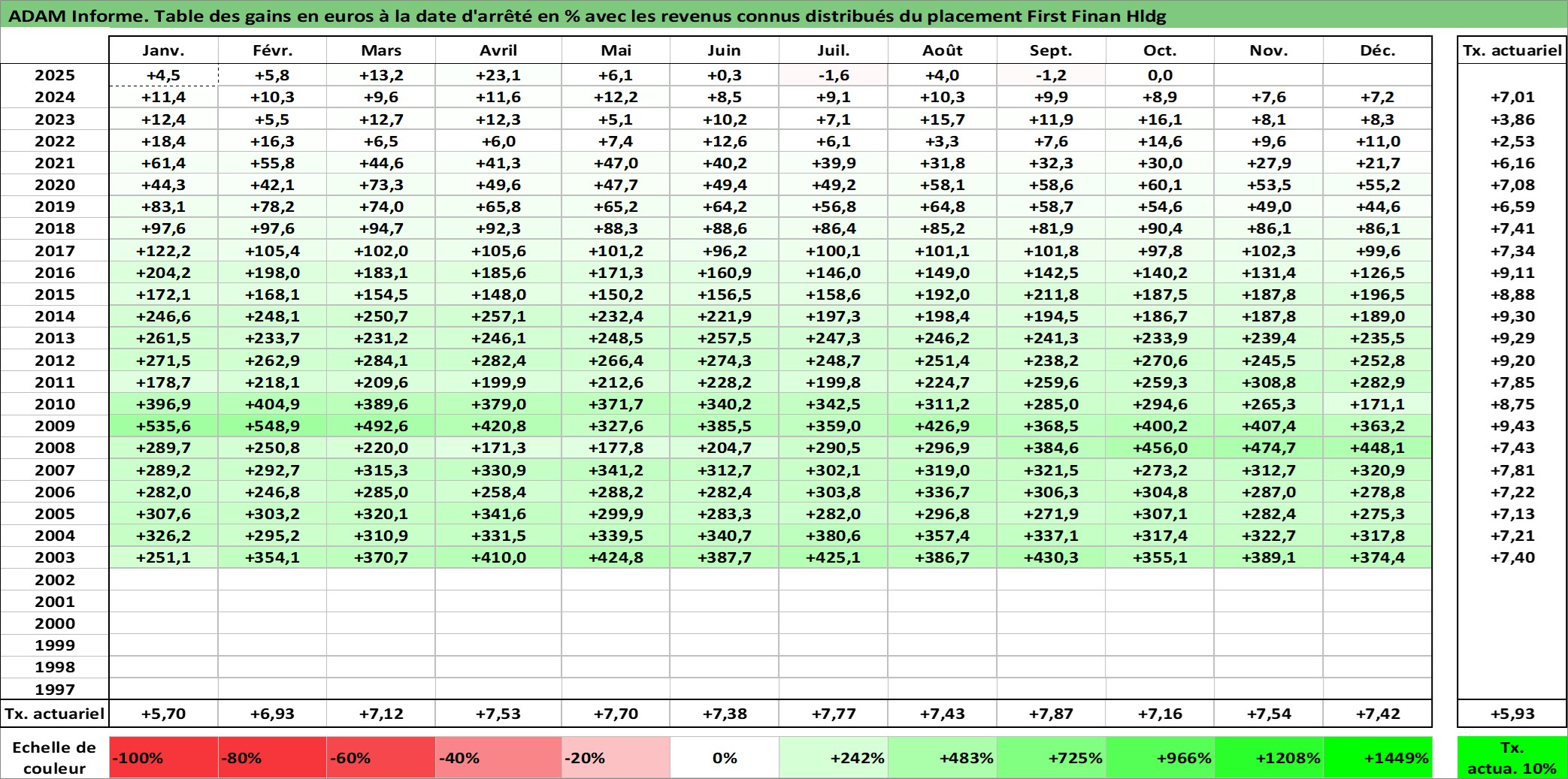The image size is (1568, 779).
Task: Select the +456,0 cell in Oct. 2008
Action: 1160,448
